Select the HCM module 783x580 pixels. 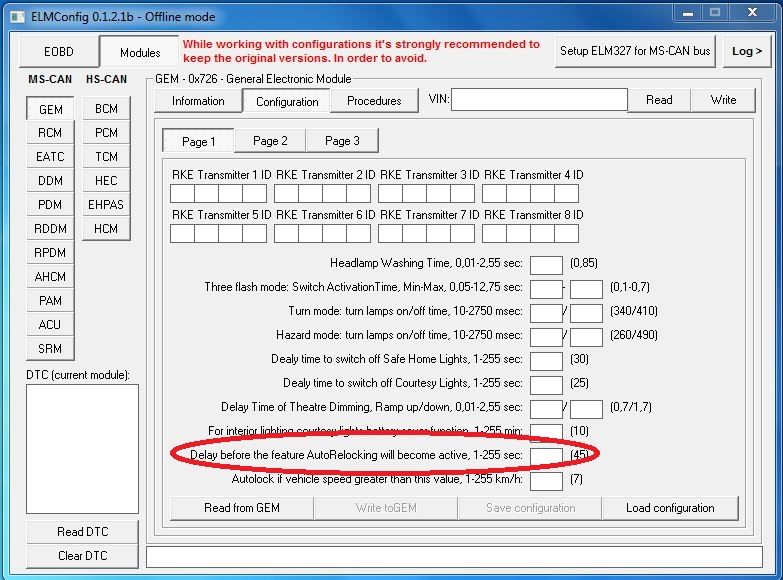coord(106,229)
